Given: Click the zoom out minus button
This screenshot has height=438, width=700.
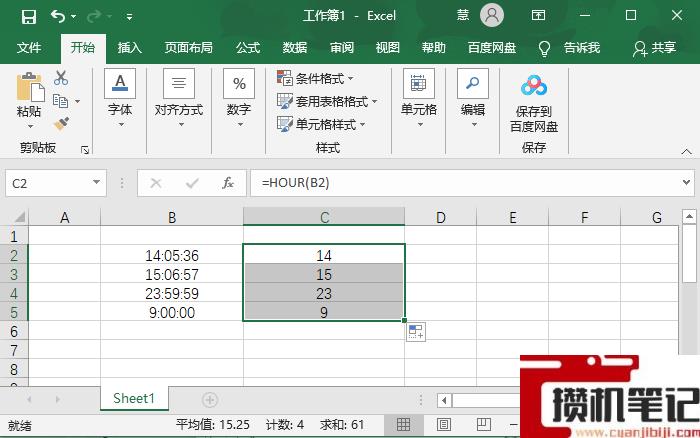Looking at the screenshot, I should [x=514, y=424].
